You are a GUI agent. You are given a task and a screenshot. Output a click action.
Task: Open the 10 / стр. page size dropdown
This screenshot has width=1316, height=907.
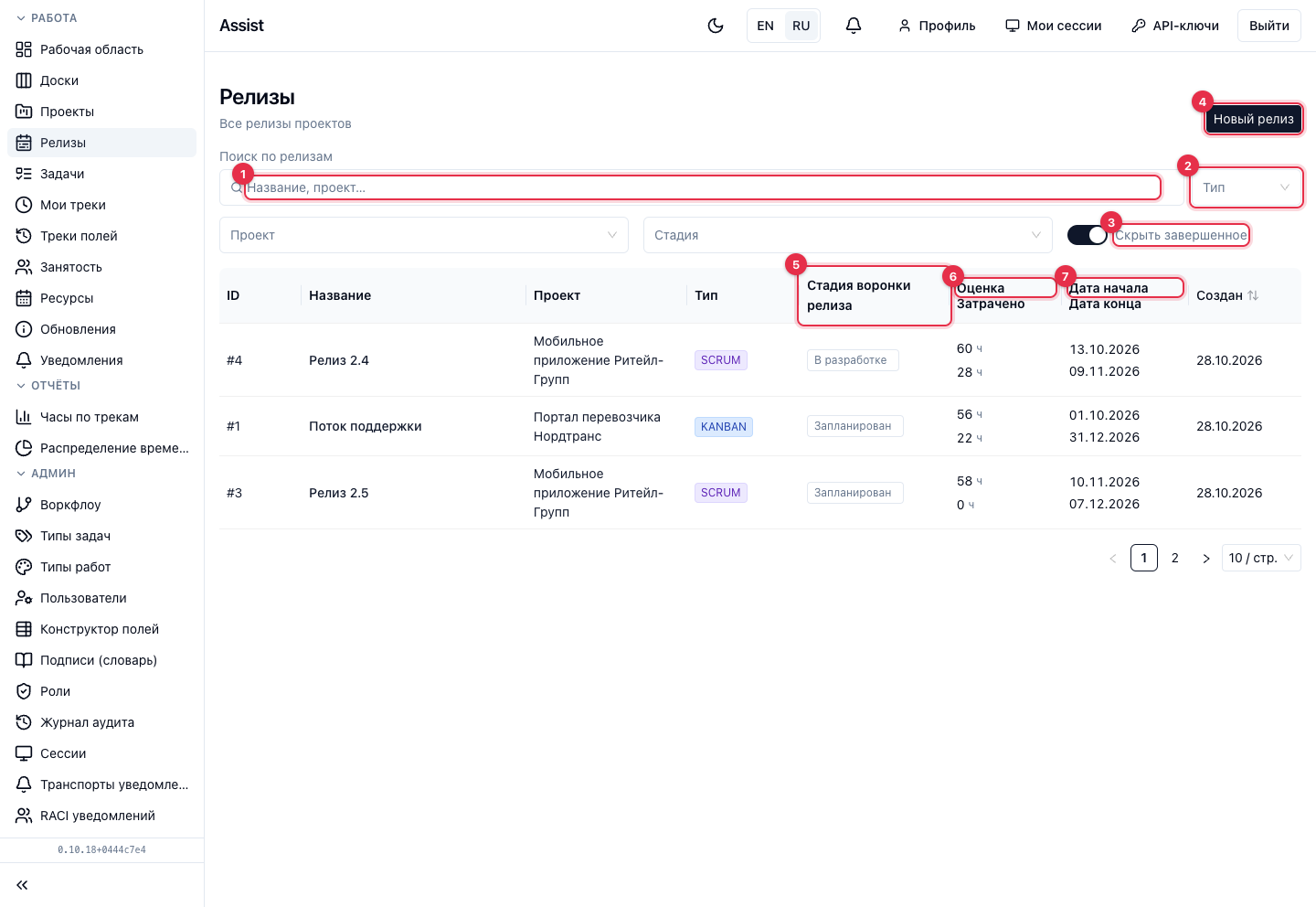[x=1261, y=558]
